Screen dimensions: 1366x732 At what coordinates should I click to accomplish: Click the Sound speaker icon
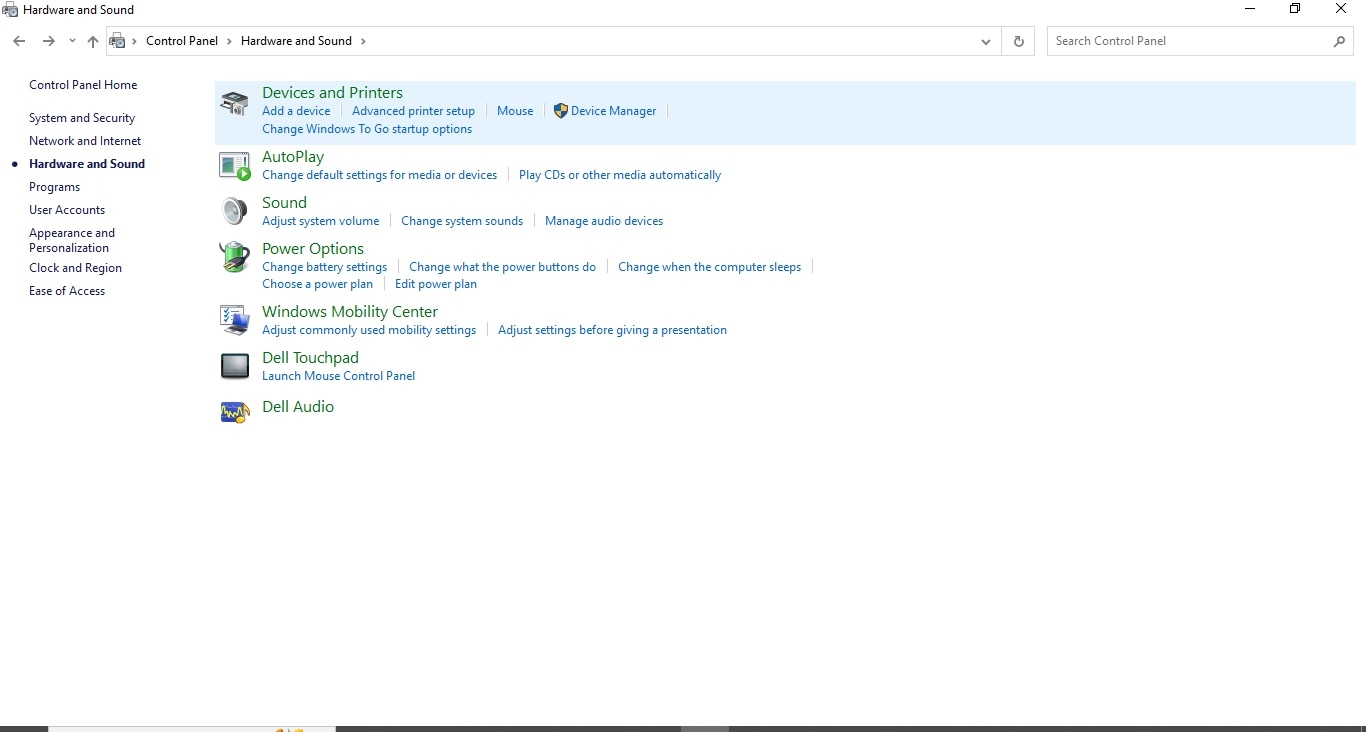pos(234,211)
